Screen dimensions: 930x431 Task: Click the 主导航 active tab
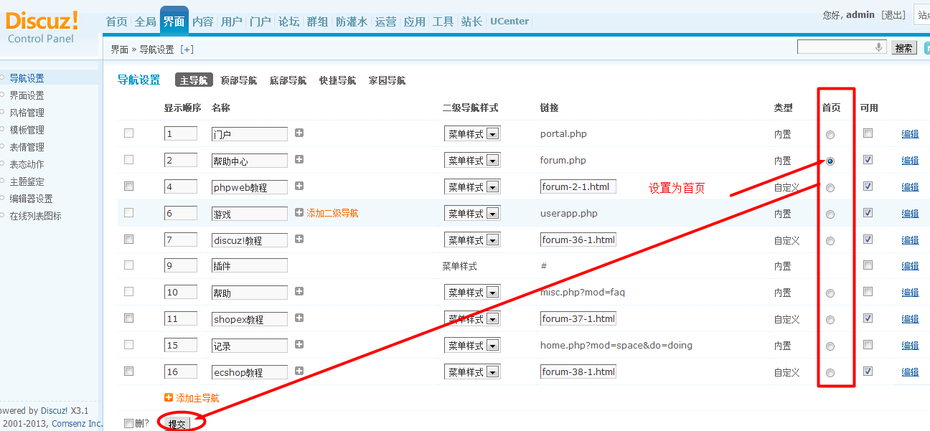(x=193, y=81)
